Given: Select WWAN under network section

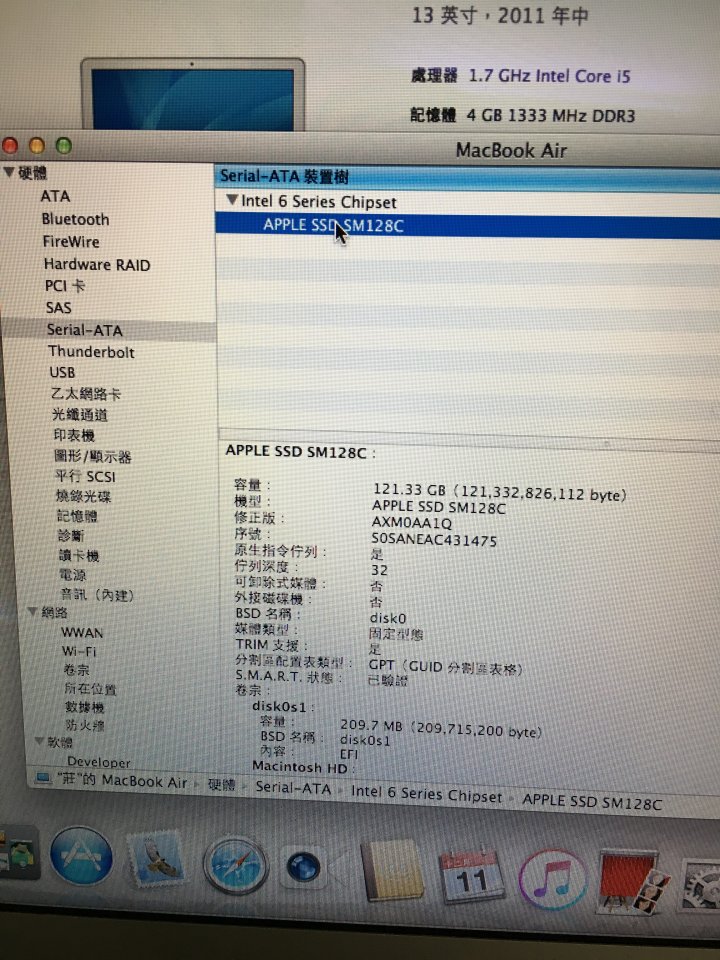Looking at the screenshot, I should pyautogui.click(x=81, y=632).
